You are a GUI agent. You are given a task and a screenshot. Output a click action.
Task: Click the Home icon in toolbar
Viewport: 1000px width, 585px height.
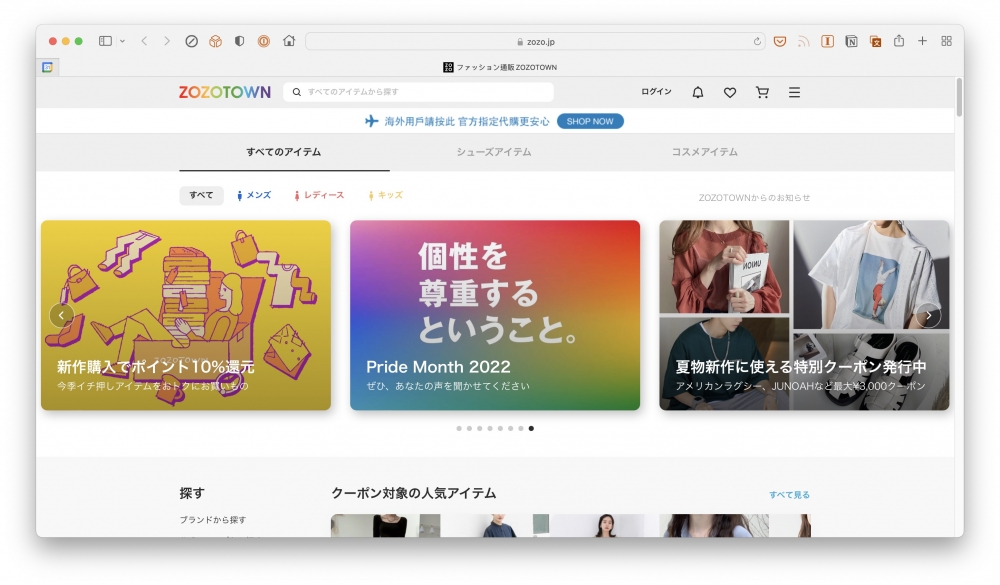click(x=289, y=41)
